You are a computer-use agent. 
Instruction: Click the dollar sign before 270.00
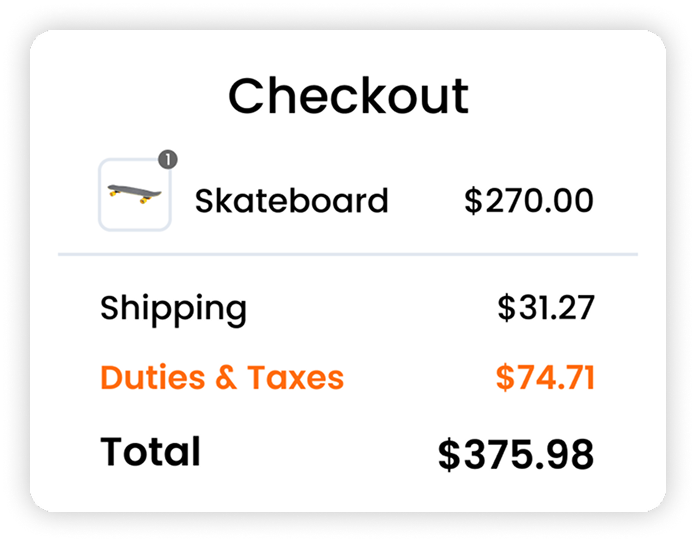tap(473, 201)
